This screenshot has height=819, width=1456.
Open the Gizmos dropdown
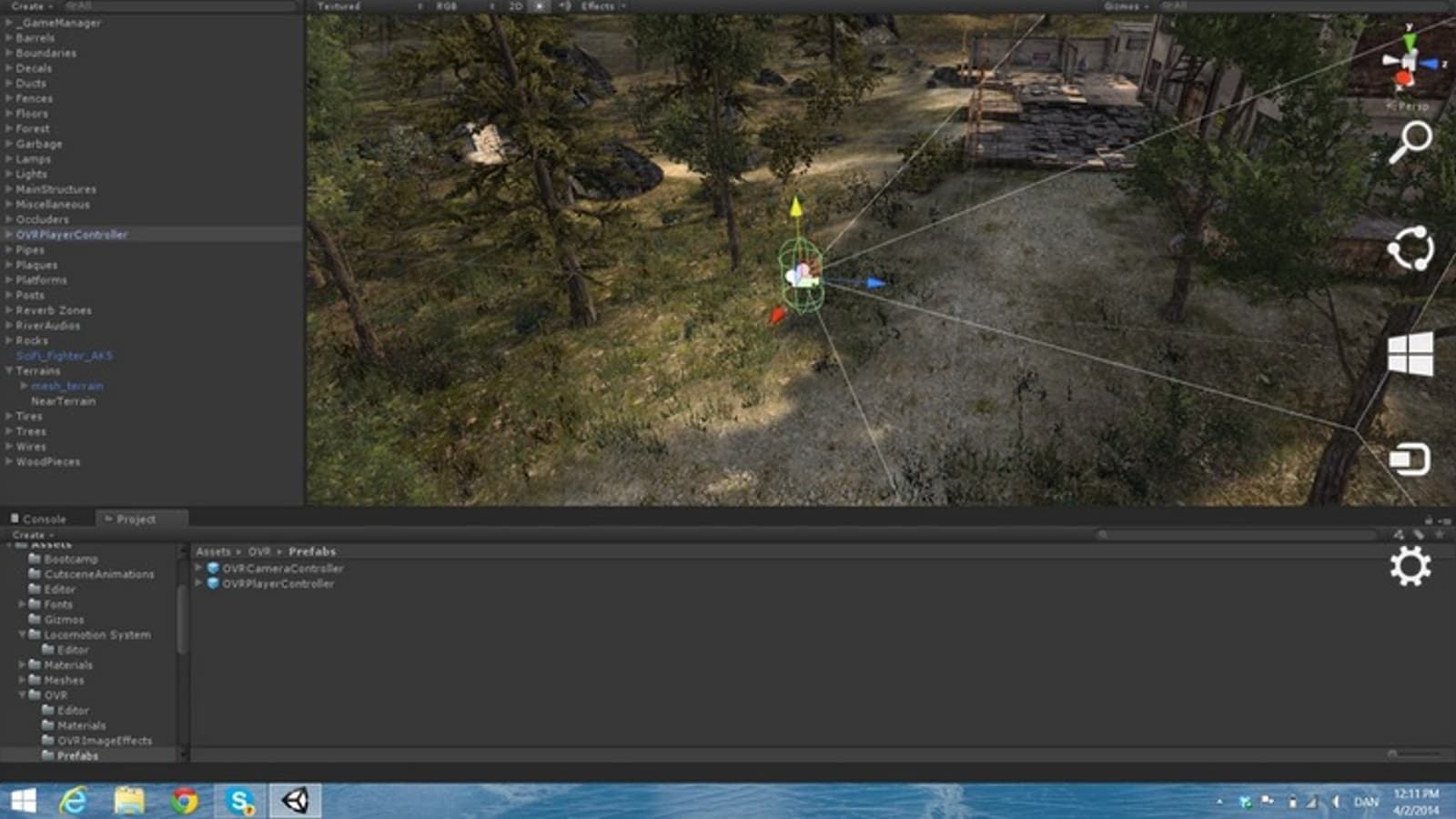click(x=1126, y=6)
